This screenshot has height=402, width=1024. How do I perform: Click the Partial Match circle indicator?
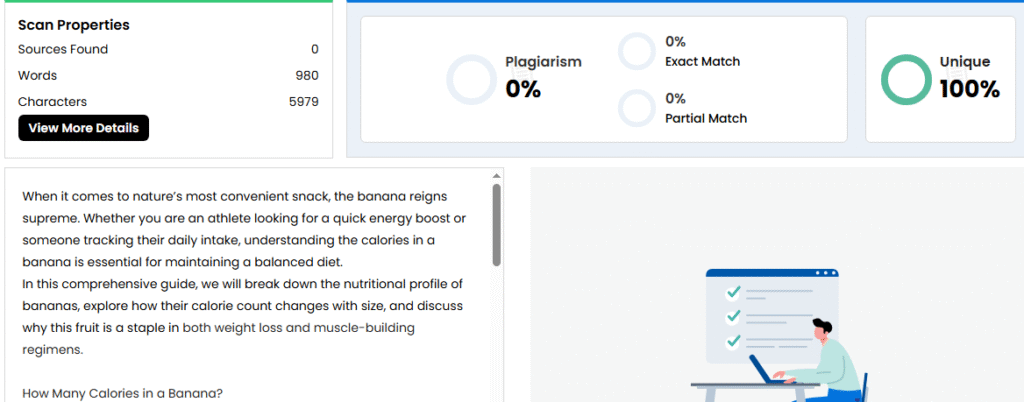coord(636,108)
